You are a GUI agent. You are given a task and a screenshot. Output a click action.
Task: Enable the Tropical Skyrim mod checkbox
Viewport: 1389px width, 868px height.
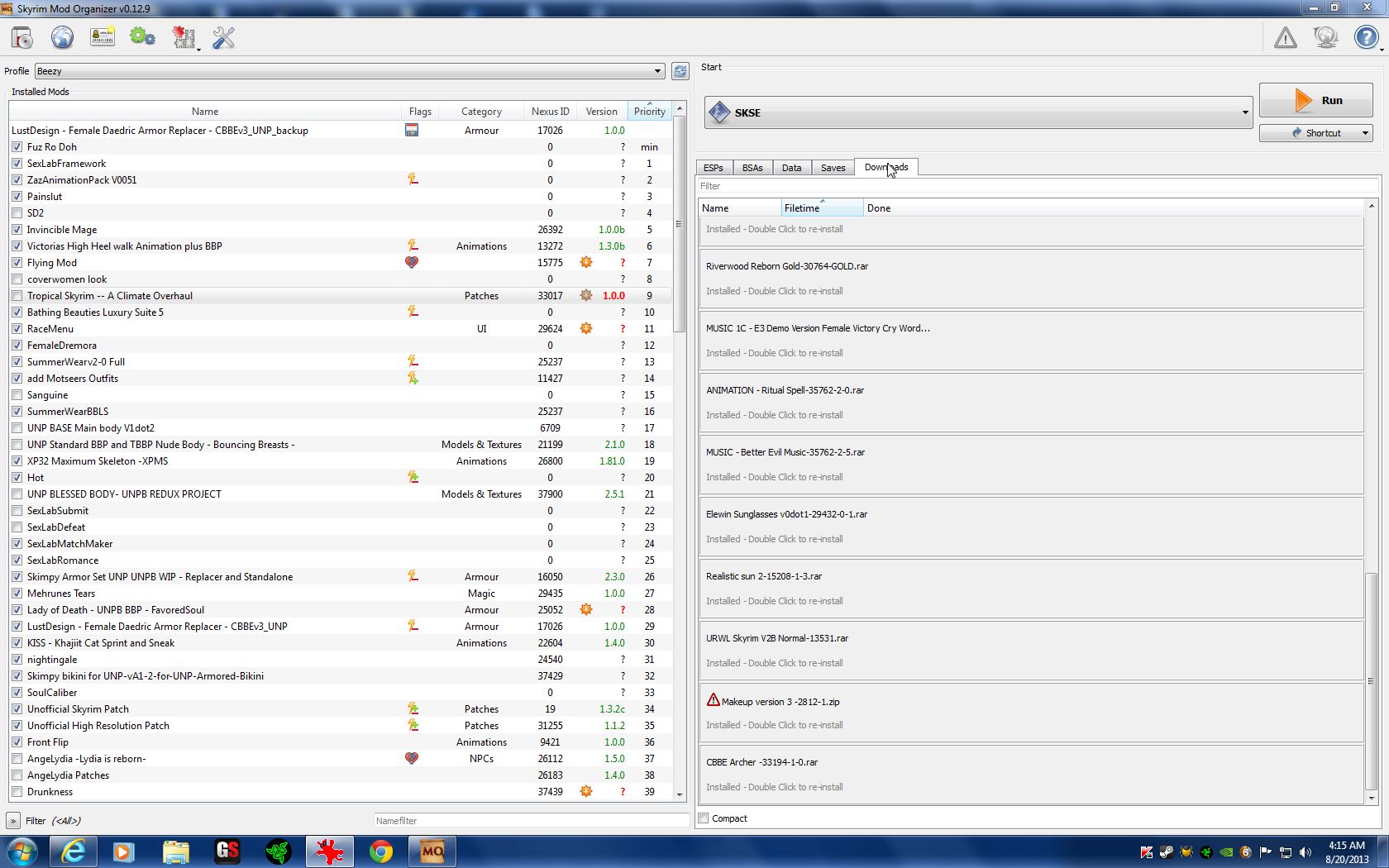(x=17, y=296)
